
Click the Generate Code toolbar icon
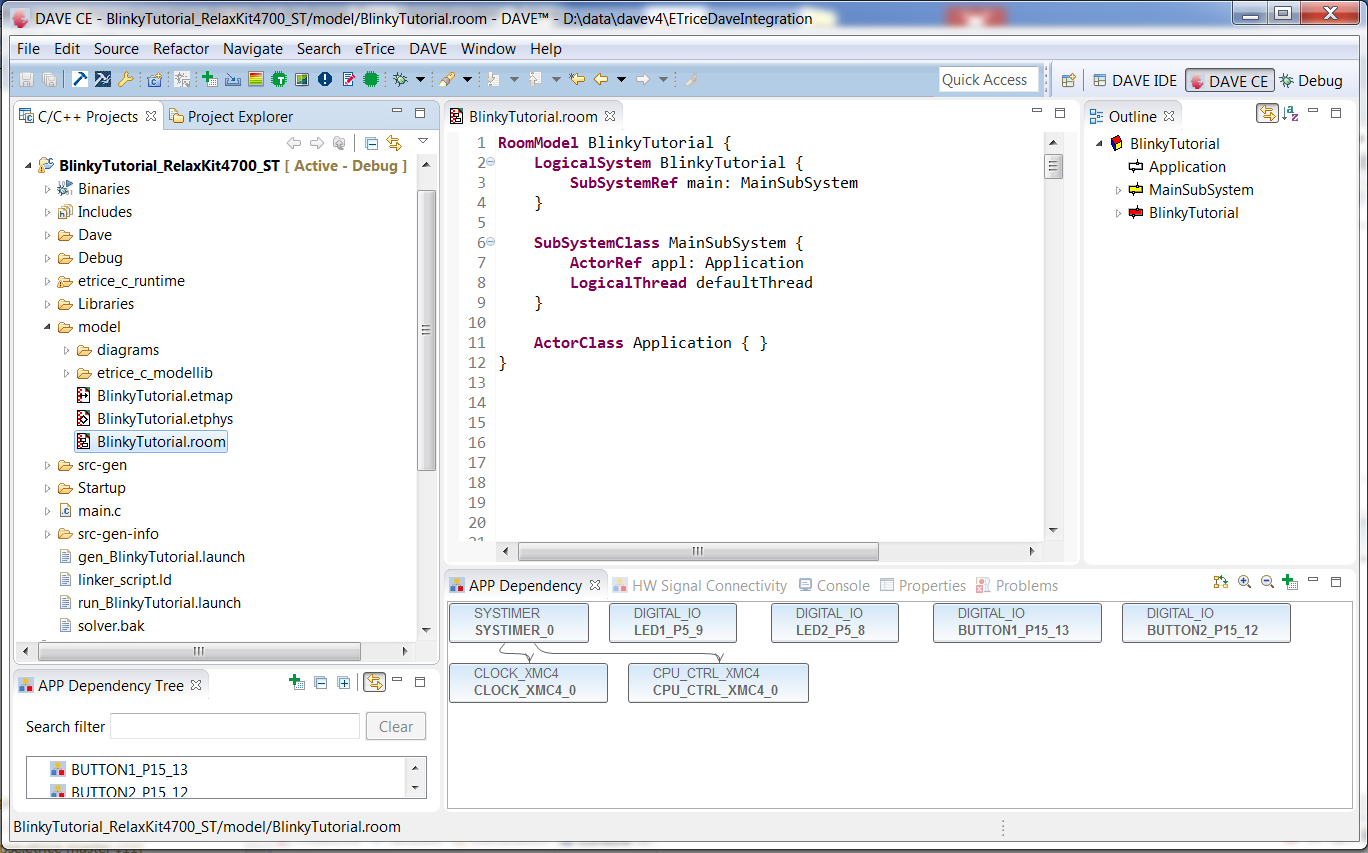tap(348, 79)
